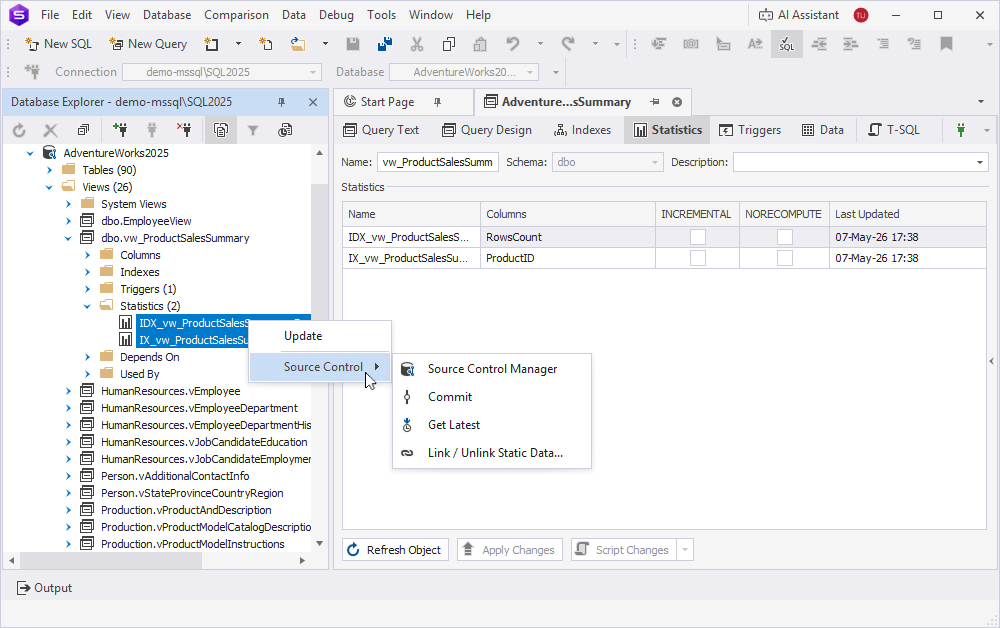Open Source Control Manager from submenu
Screen dimensions: 1000x628
[492, 369]
